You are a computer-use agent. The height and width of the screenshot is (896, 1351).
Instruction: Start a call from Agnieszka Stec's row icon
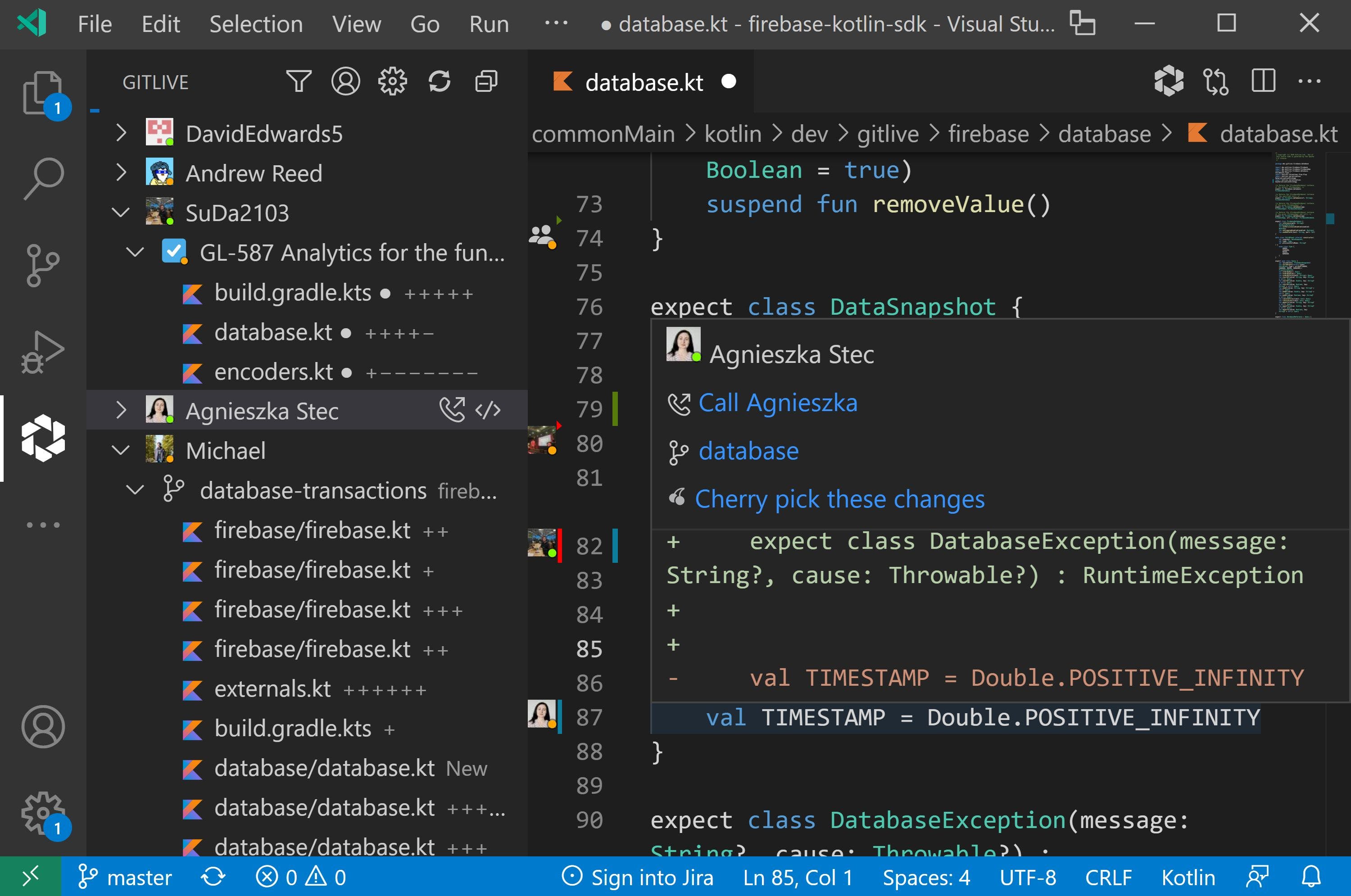click(x=453, y=410)
